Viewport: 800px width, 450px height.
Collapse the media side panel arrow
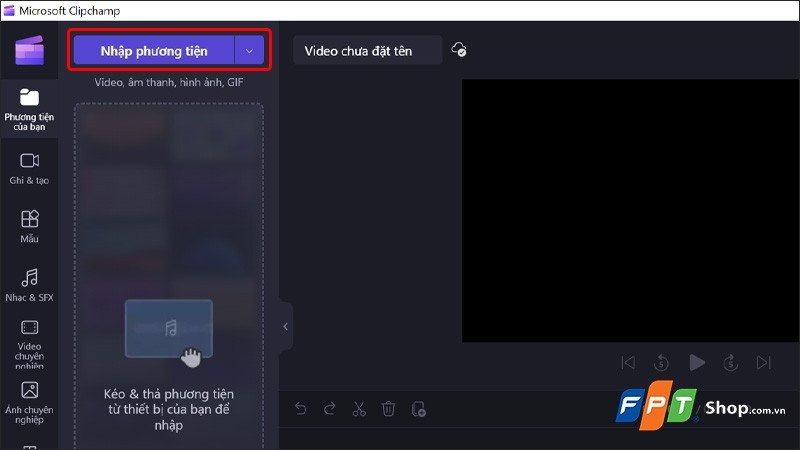pos(286,327)
